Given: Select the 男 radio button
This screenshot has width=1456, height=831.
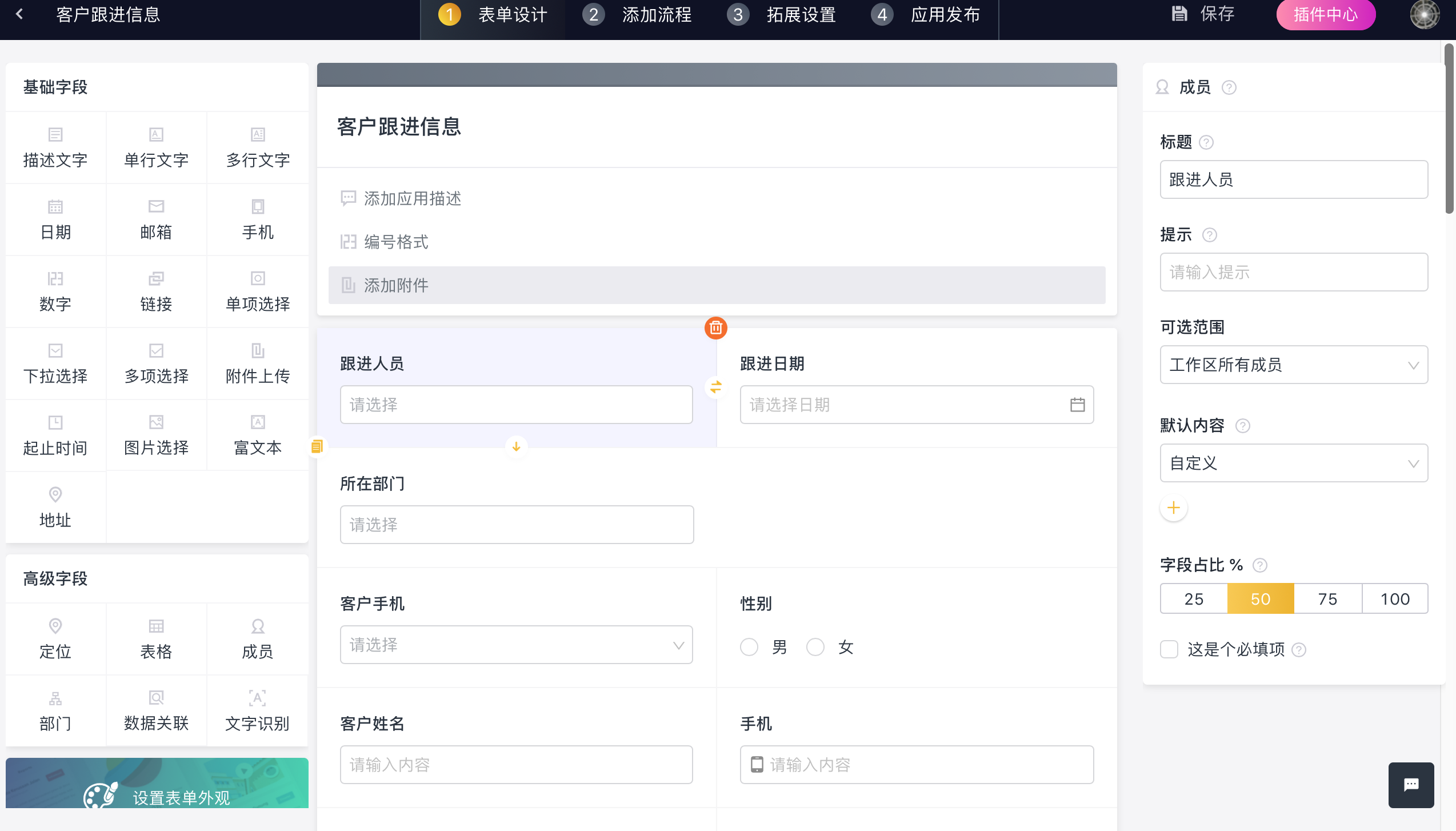Looking at the screenshot, I should [749, 647].
